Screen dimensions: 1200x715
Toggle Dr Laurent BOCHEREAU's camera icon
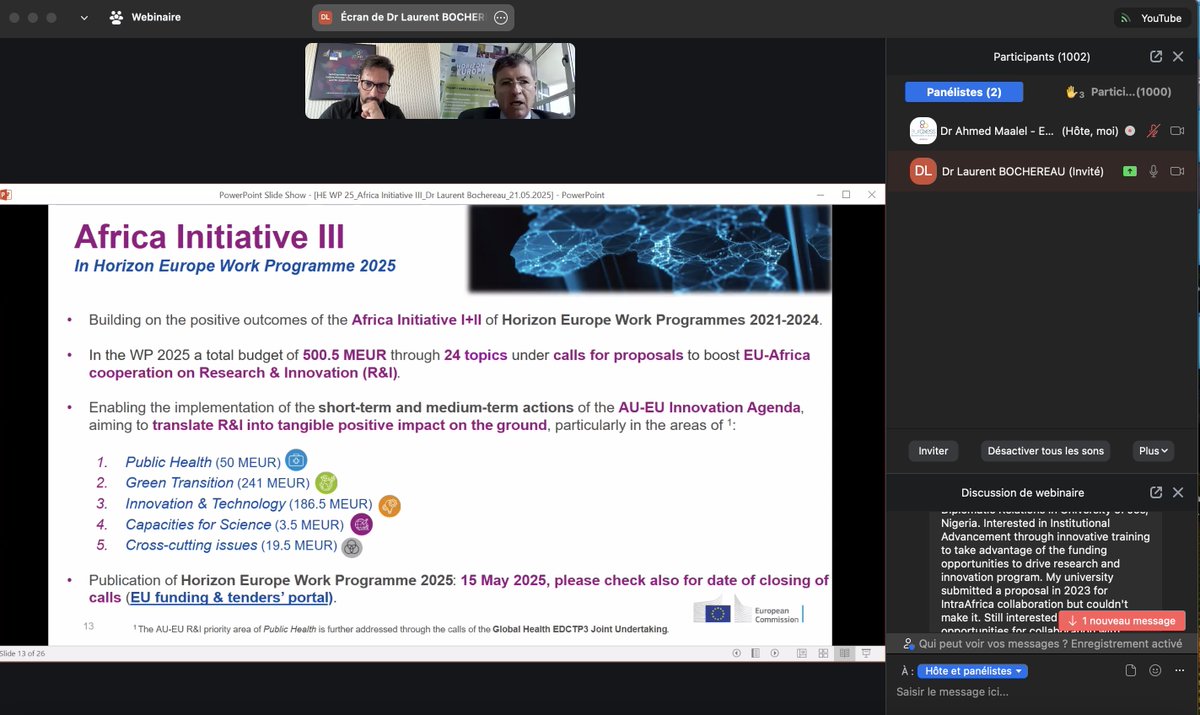coord(1177,171)
